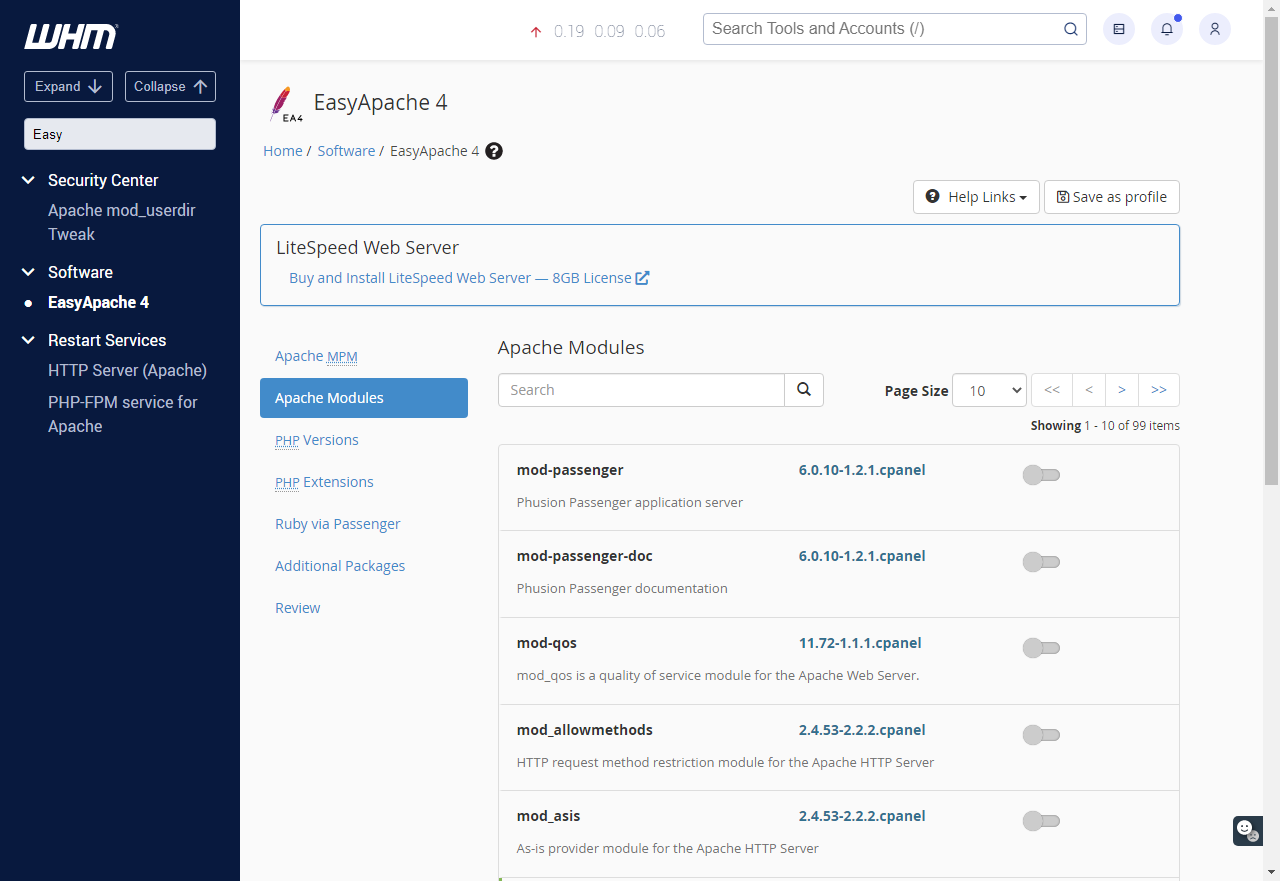Collapse the Security Center section
The image size is (1280, 881).
28,180
